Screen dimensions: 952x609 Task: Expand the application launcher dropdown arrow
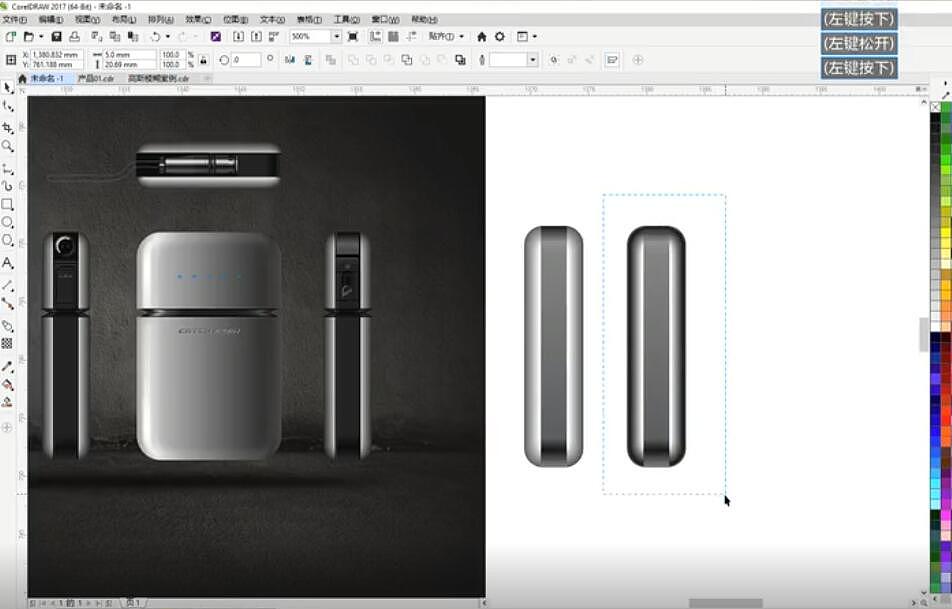point(534,36)
